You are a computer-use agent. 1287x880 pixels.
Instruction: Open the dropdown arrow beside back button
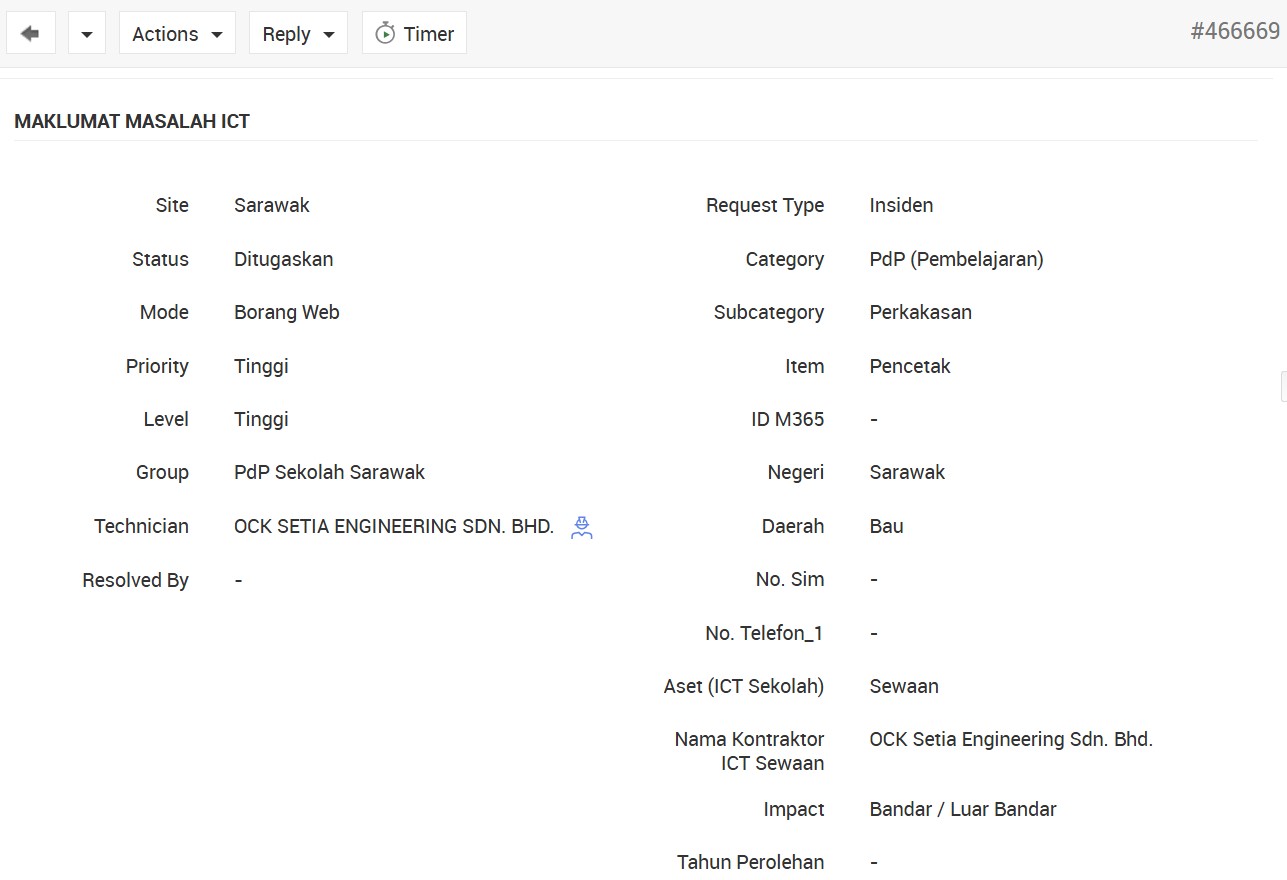point(87,34)
